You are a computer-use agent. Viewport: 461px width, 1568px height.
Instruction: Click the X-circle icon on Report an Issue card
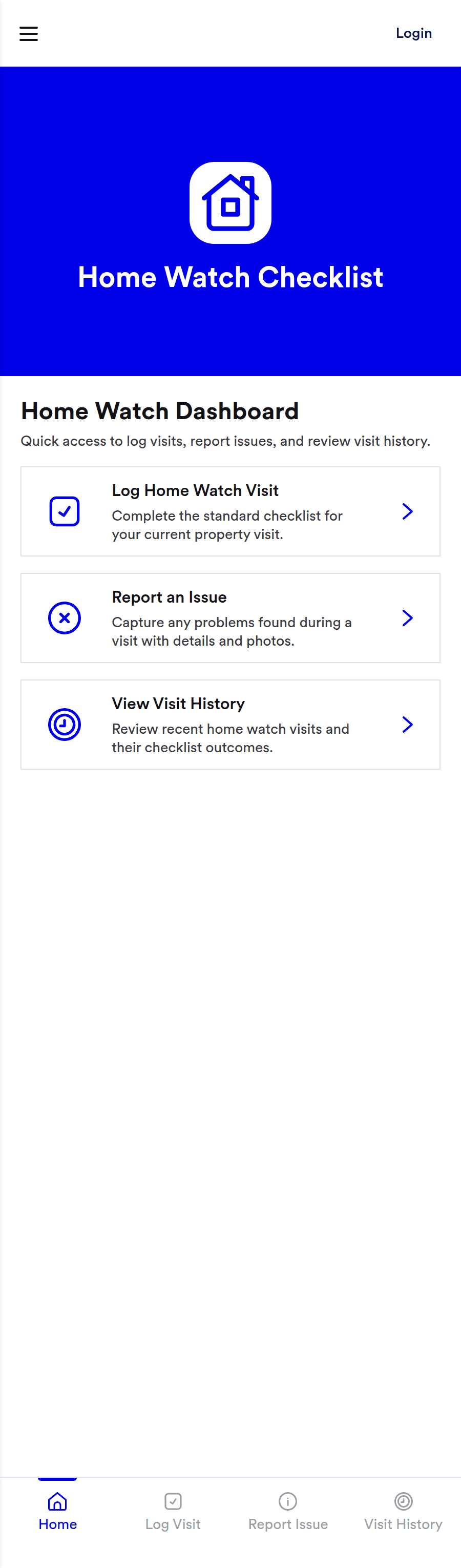pyautogui.click(x=65, y=618)
